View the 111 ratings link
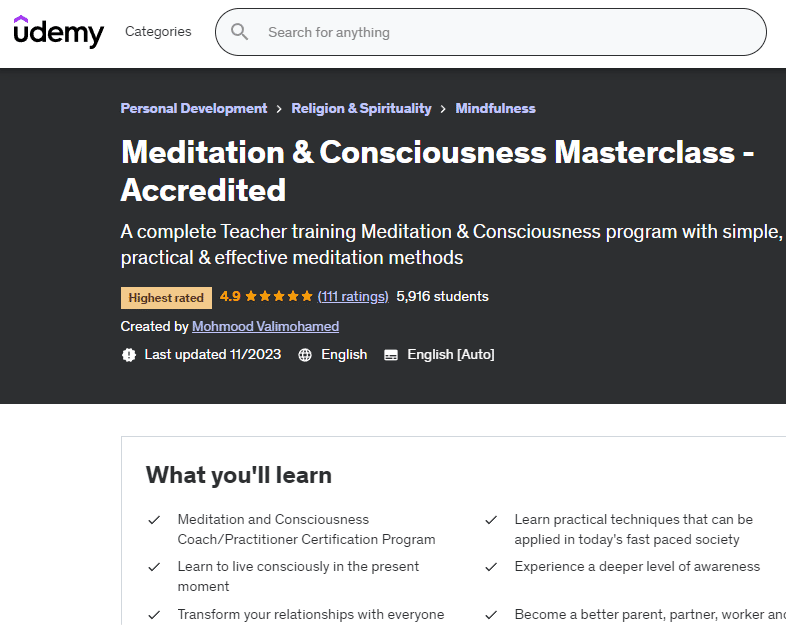The image size is (786, 625). pyautogui.click(x=353, y=297)
